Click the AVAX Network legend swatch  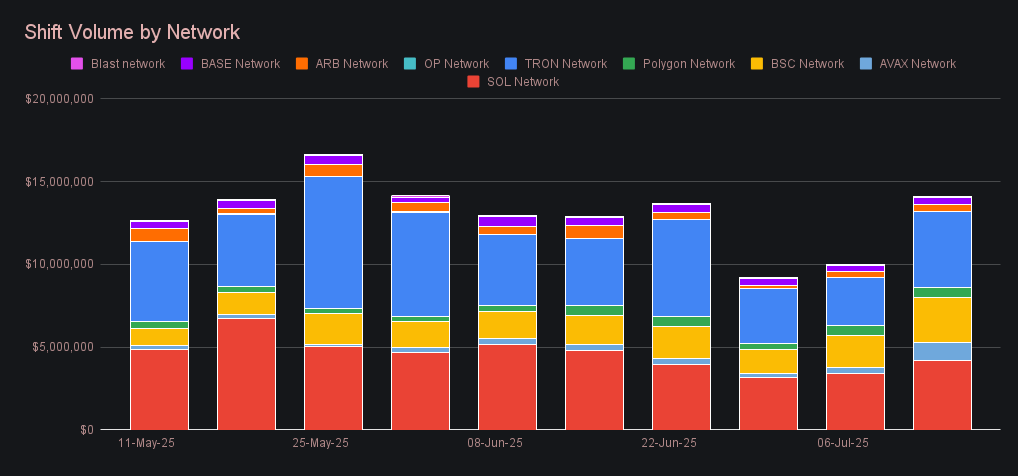tap(866, 64)
